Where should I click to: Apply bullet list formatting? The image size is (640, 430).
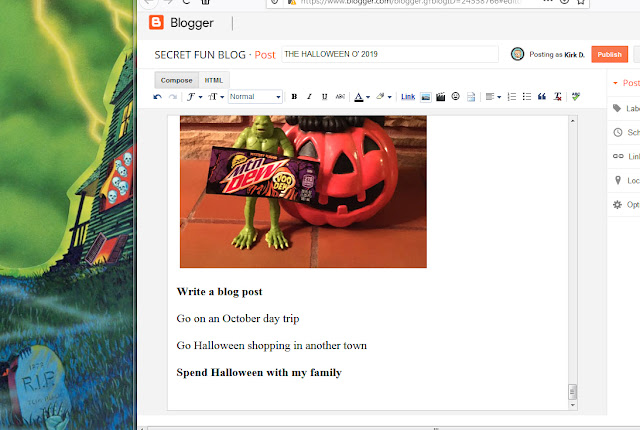[527, 97]
